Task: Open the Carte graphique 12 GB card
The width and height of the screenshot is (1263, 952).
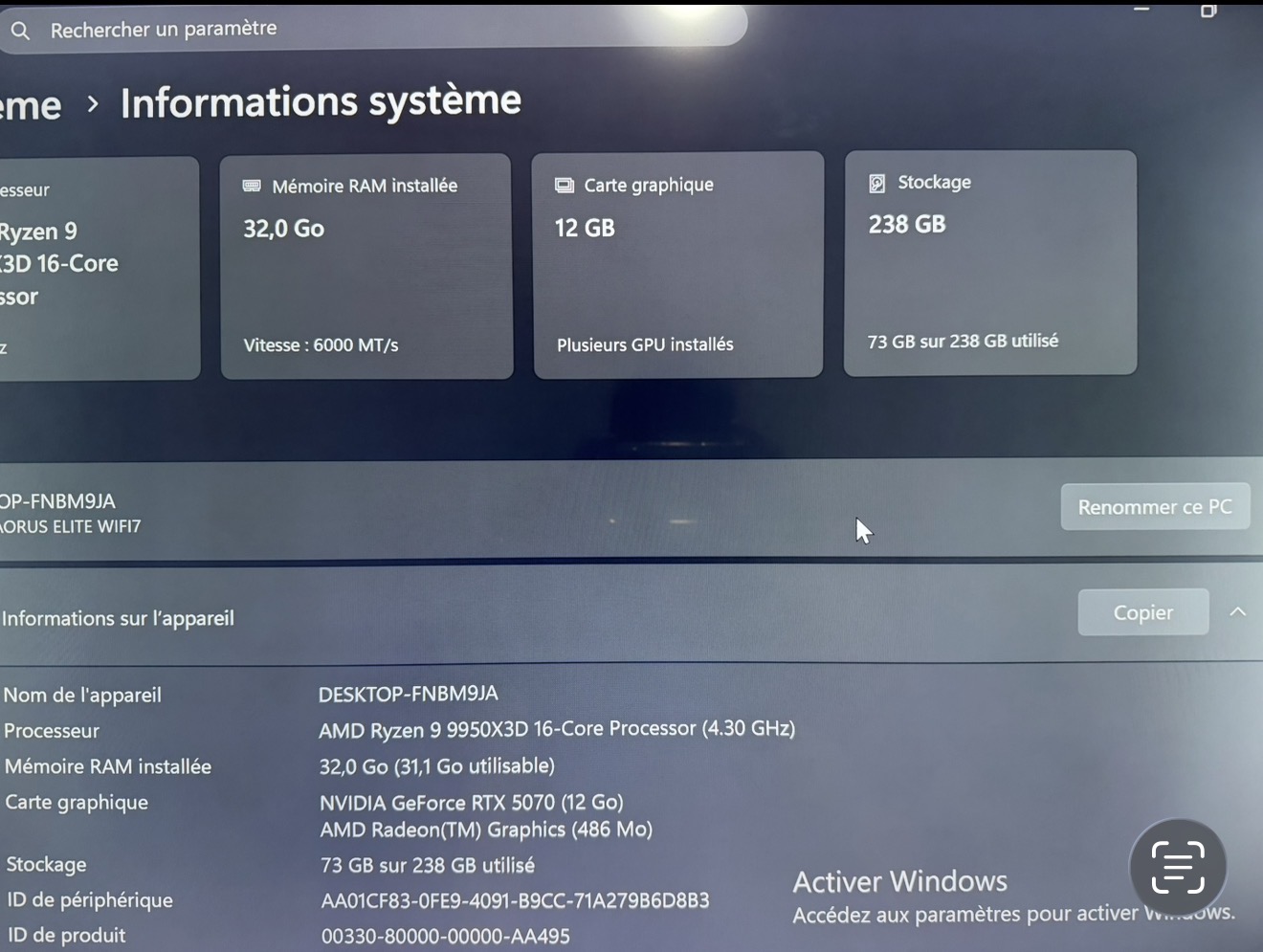Action: [677, 265]
